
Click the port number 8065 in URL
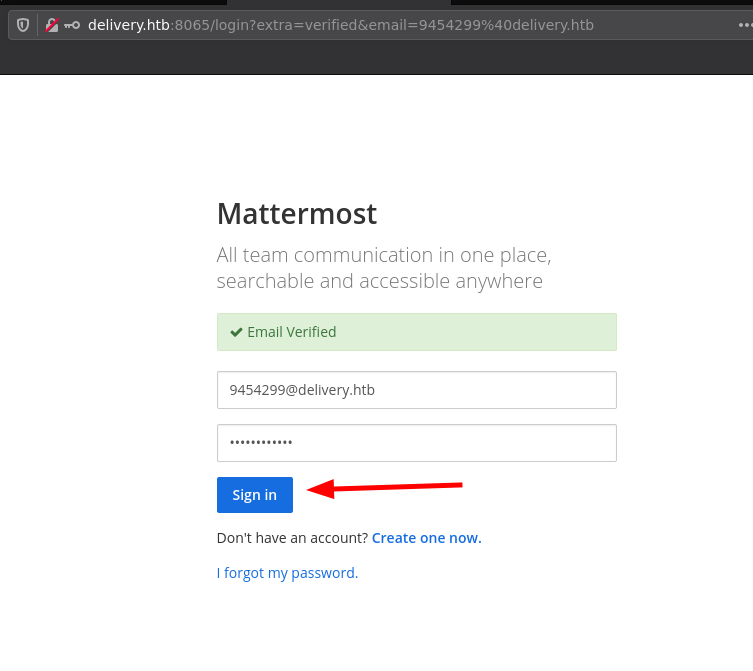(x=188, y=25)
